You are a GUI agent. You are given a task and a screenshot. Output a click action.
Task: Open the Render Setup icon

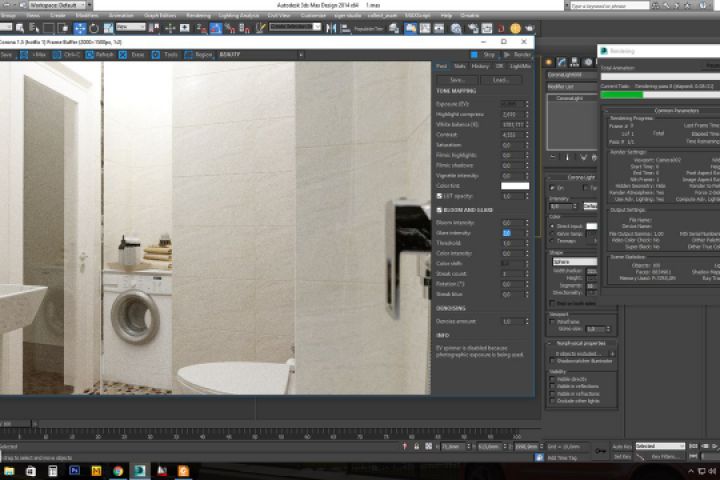pos(472,28)
